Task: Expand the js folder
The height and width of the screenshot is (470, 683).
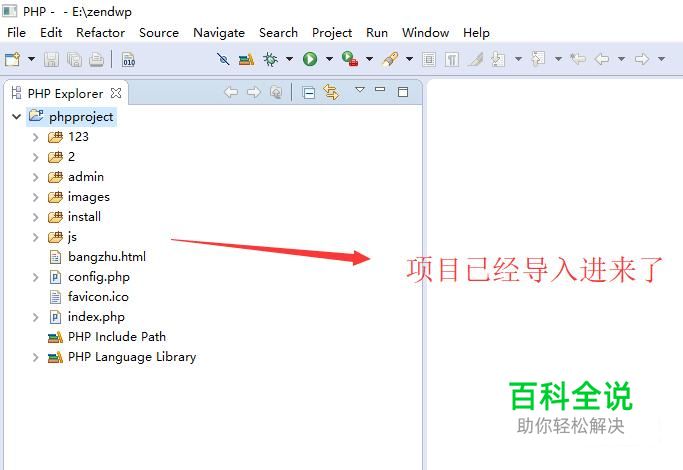Action: [36, 237]
